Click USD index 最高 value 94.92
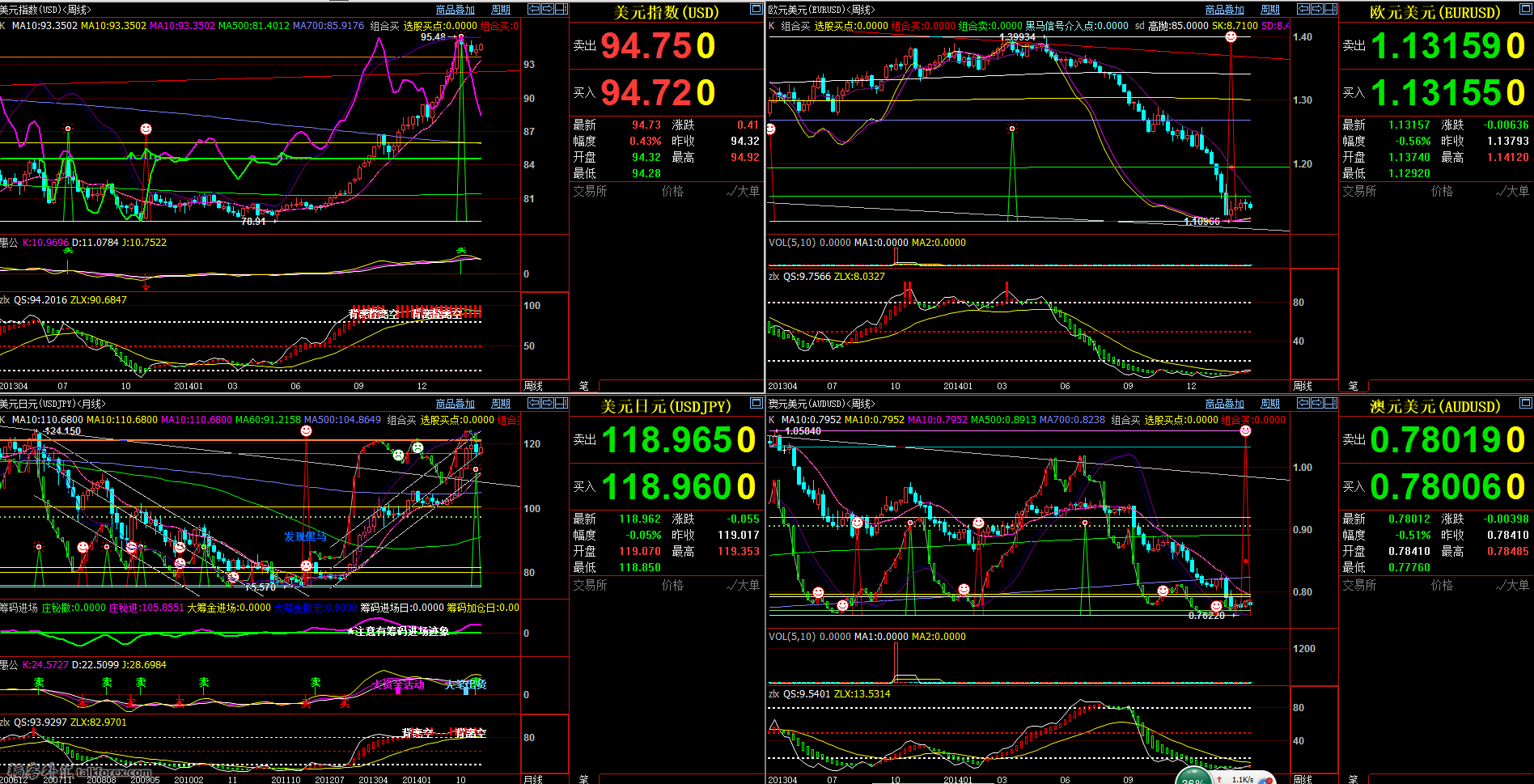1534x784 pixels. (744, 157)
